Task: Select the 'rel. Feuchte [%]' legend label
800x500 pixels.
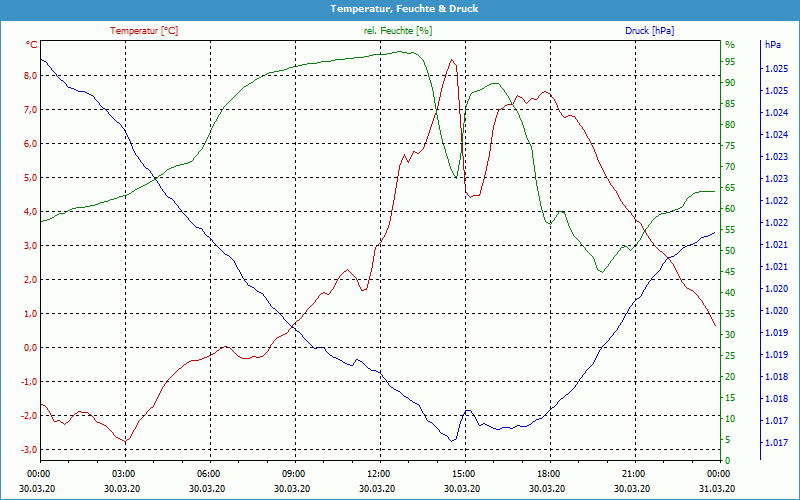Action: [398, 31]
